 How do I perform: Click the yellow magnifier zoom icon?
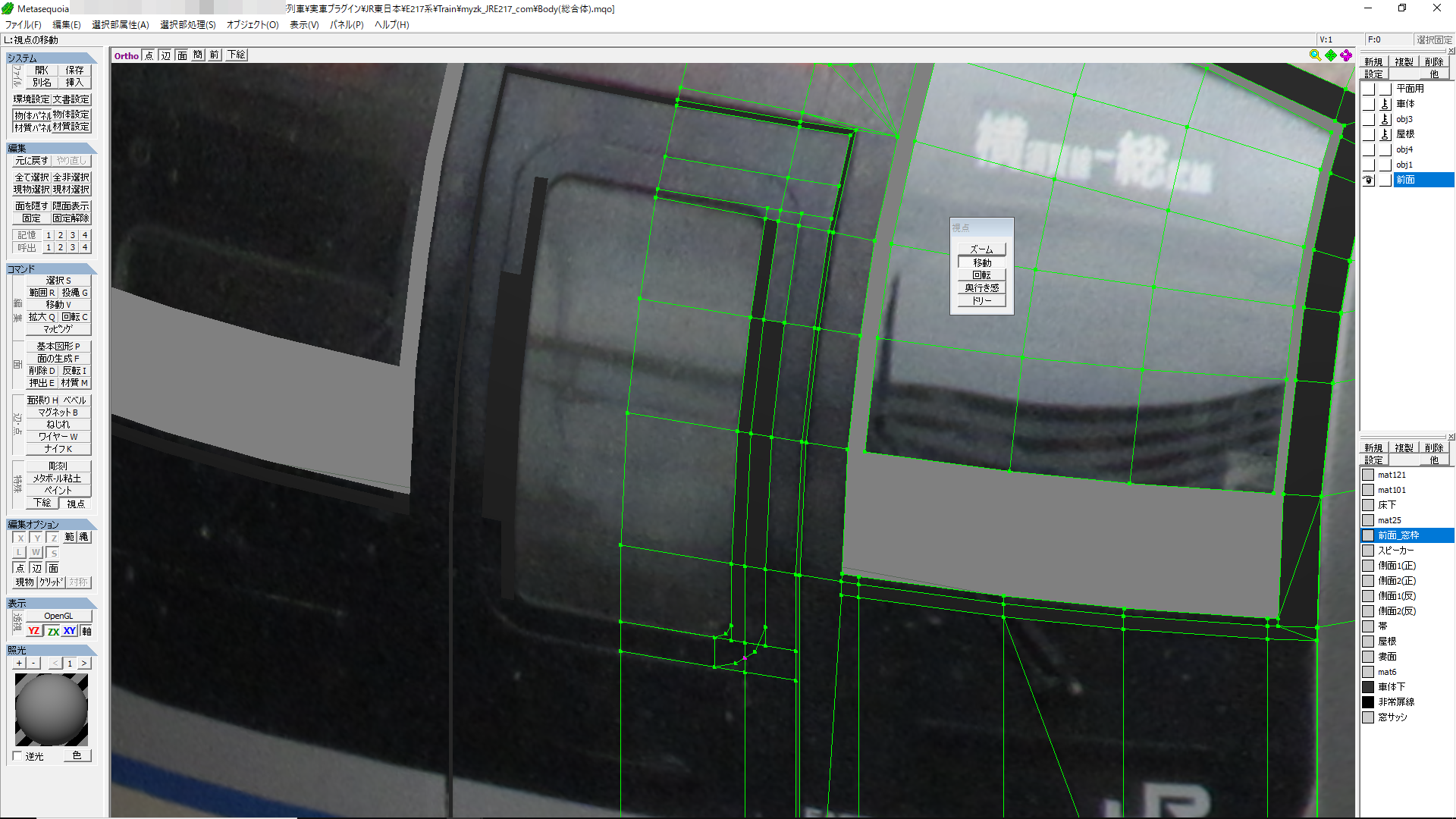pyautogui.click(x=1315, y=55)
